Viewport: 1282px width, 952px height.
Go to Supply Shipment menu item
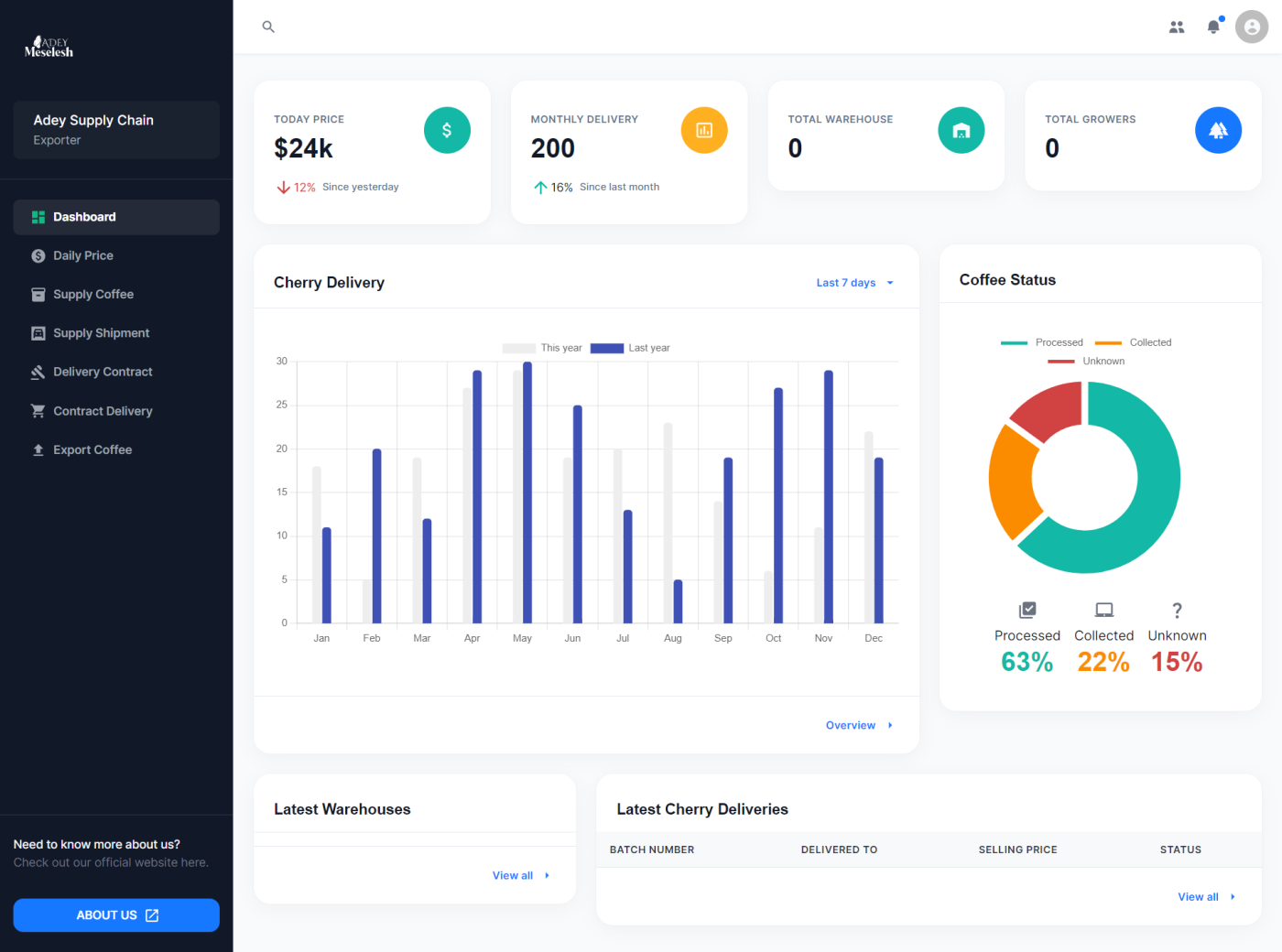click(x=101, y=333)
